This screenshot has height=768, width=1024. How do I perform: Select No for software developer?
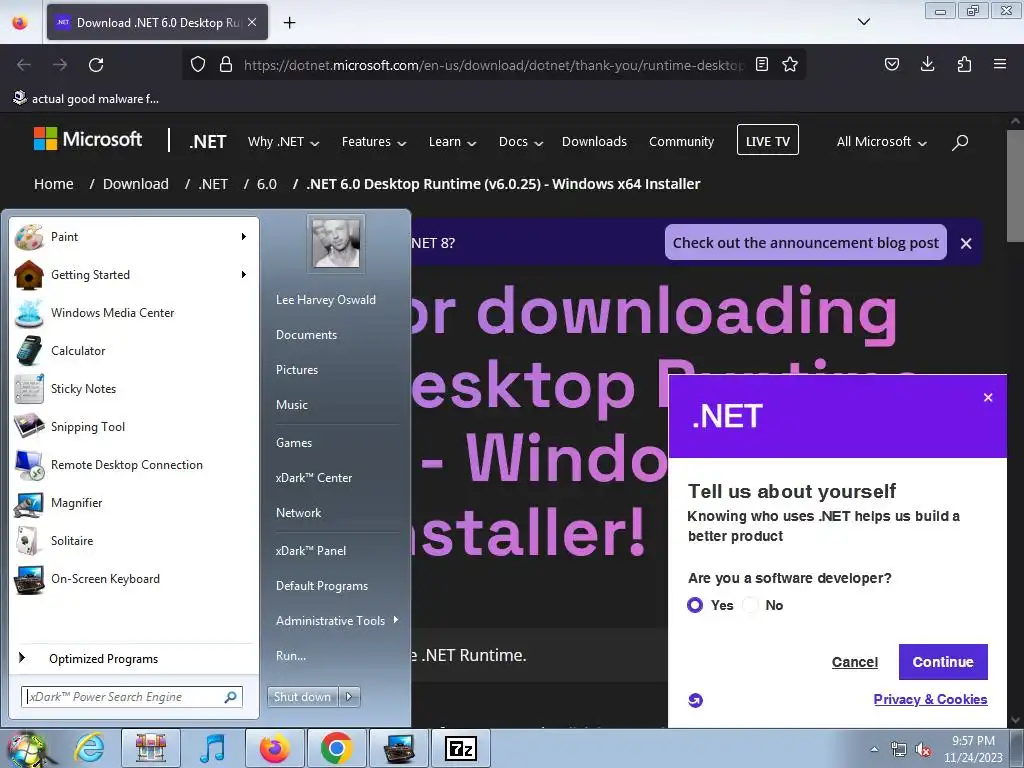[751, 605]
